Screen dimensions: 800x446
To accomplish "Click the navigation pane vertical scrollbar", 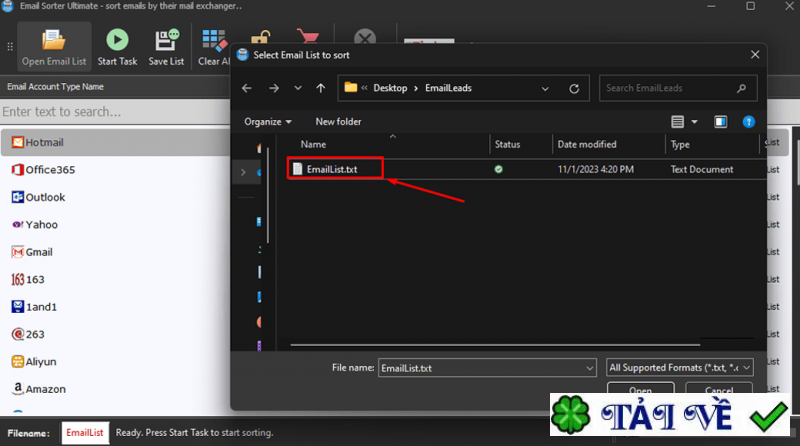I will pos(268,194).
